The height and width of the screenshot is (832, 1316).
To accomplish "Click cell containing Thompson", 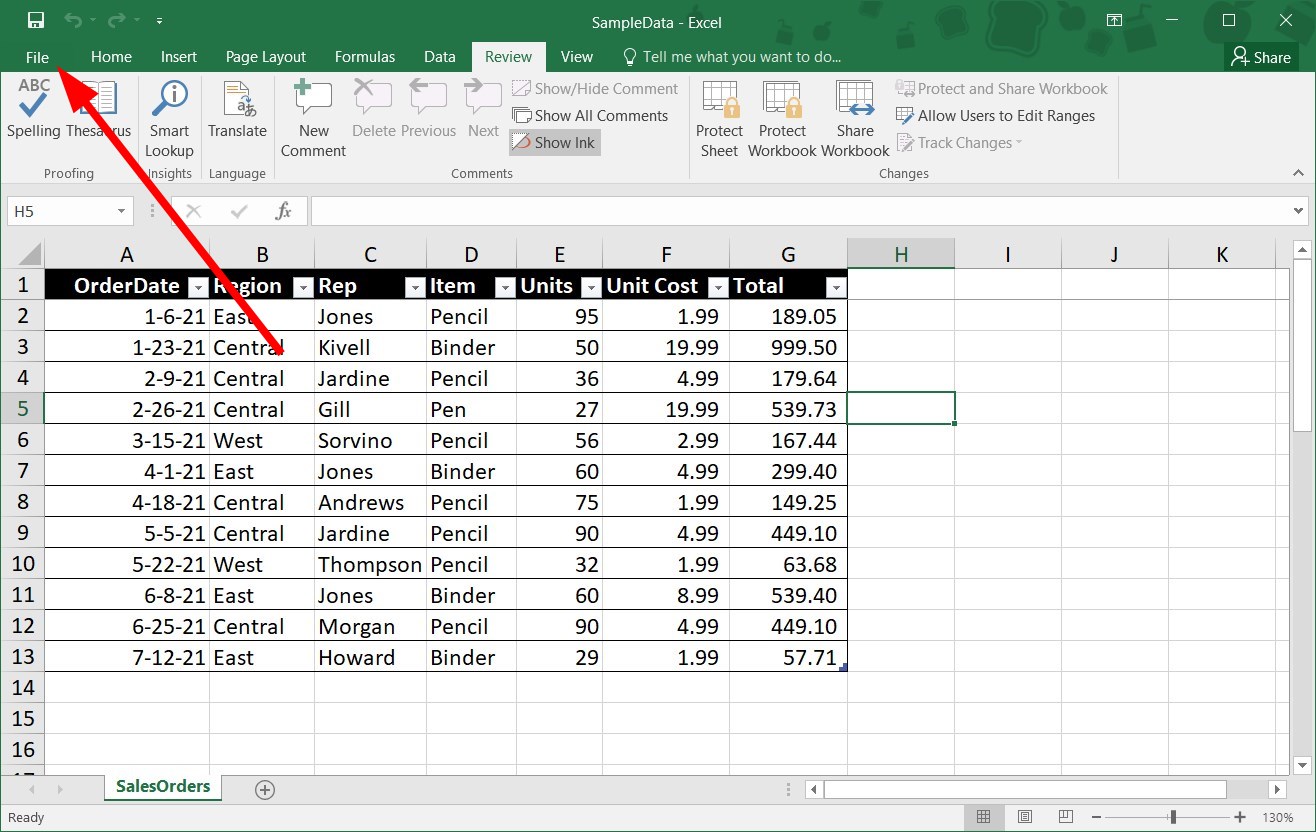I will pyautogui.click(x=370, y=564).
